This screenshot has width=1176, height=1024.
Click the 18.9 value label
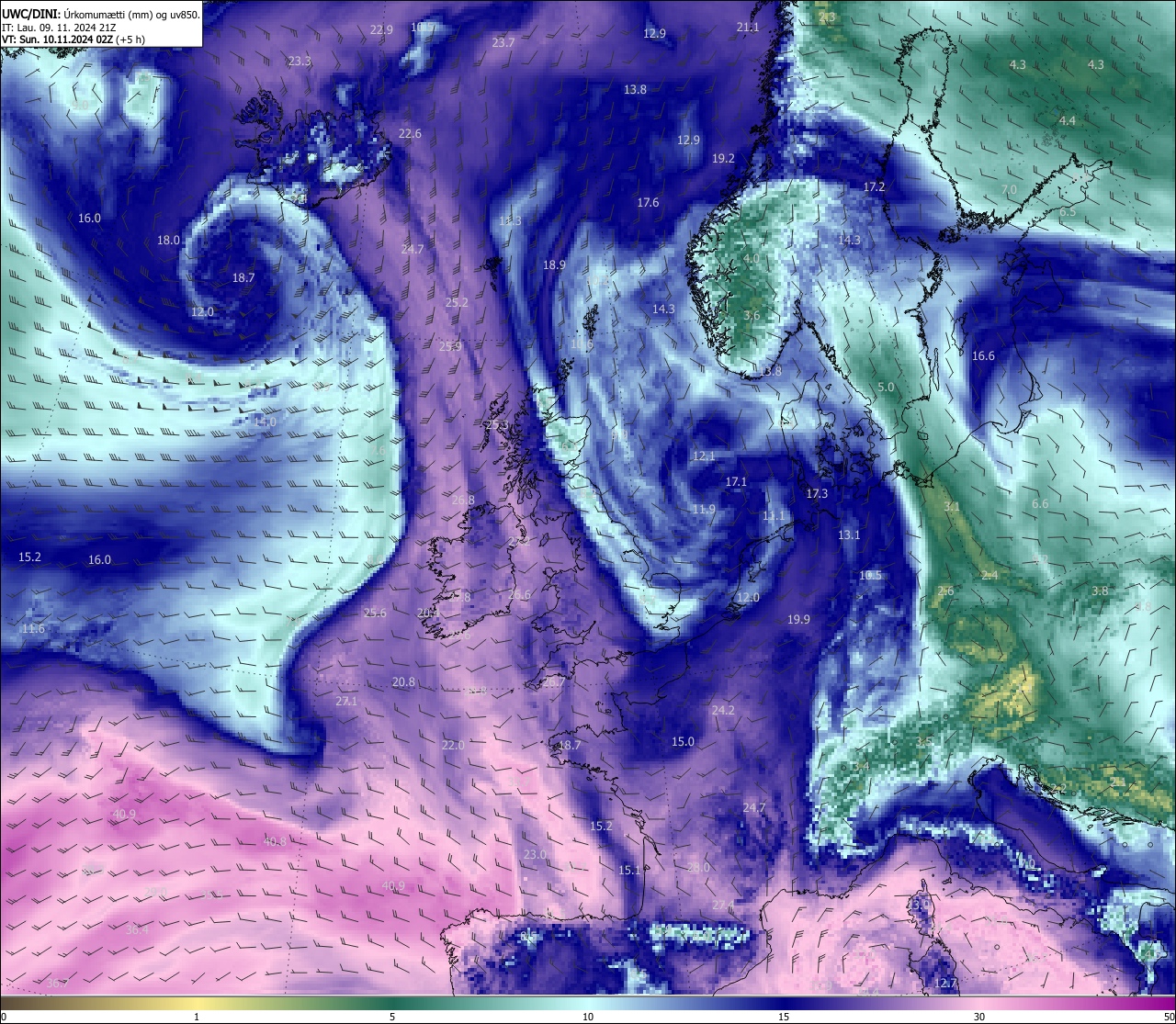click(554, 265)
